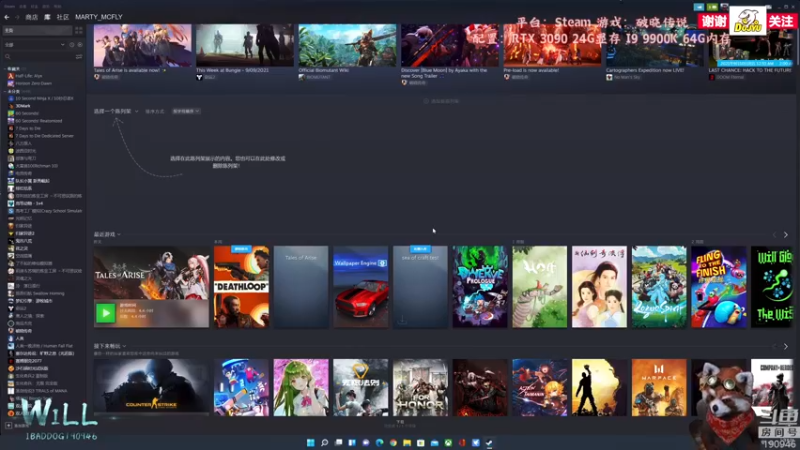Open the advanced filter sliders icon
This screenshot has height=450, width=800.
79,57
